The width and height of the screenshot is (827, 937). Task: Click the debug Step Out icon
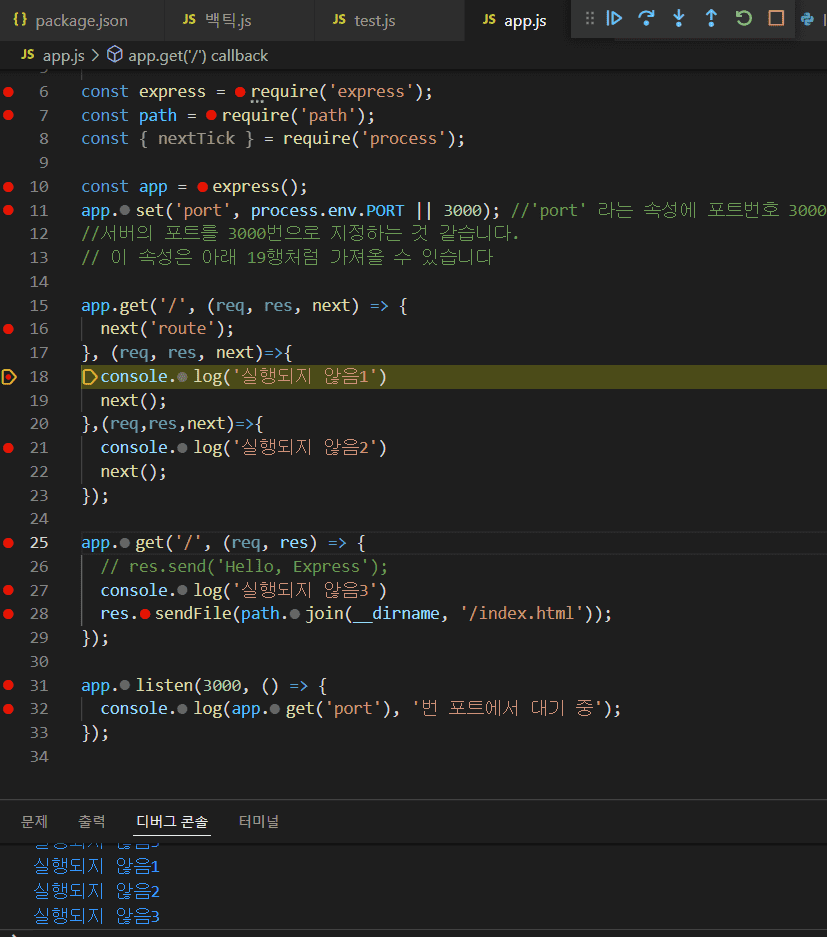coord(711,19)
